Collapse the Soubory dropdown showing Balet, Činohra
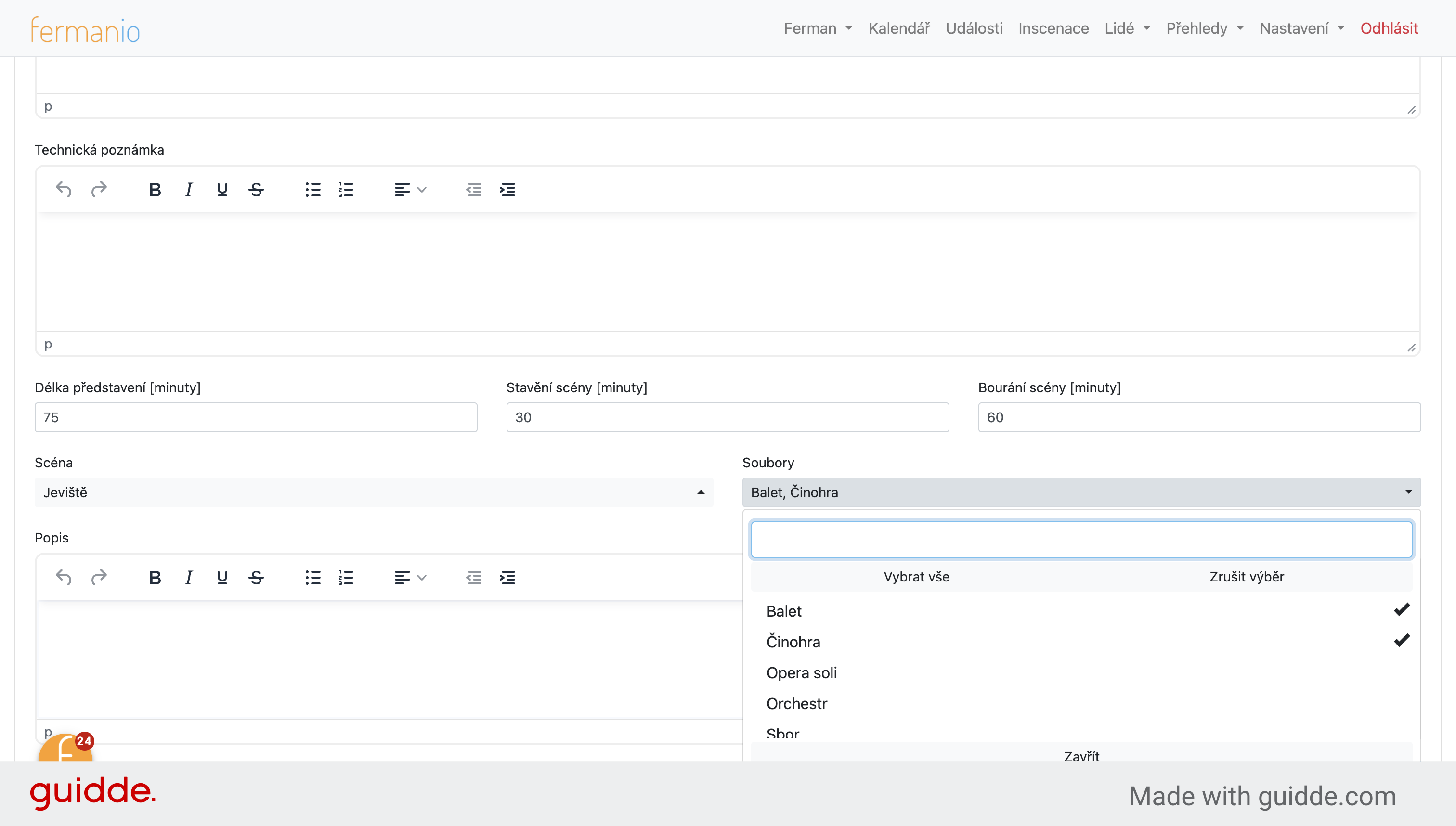 tap(1081, 492)
